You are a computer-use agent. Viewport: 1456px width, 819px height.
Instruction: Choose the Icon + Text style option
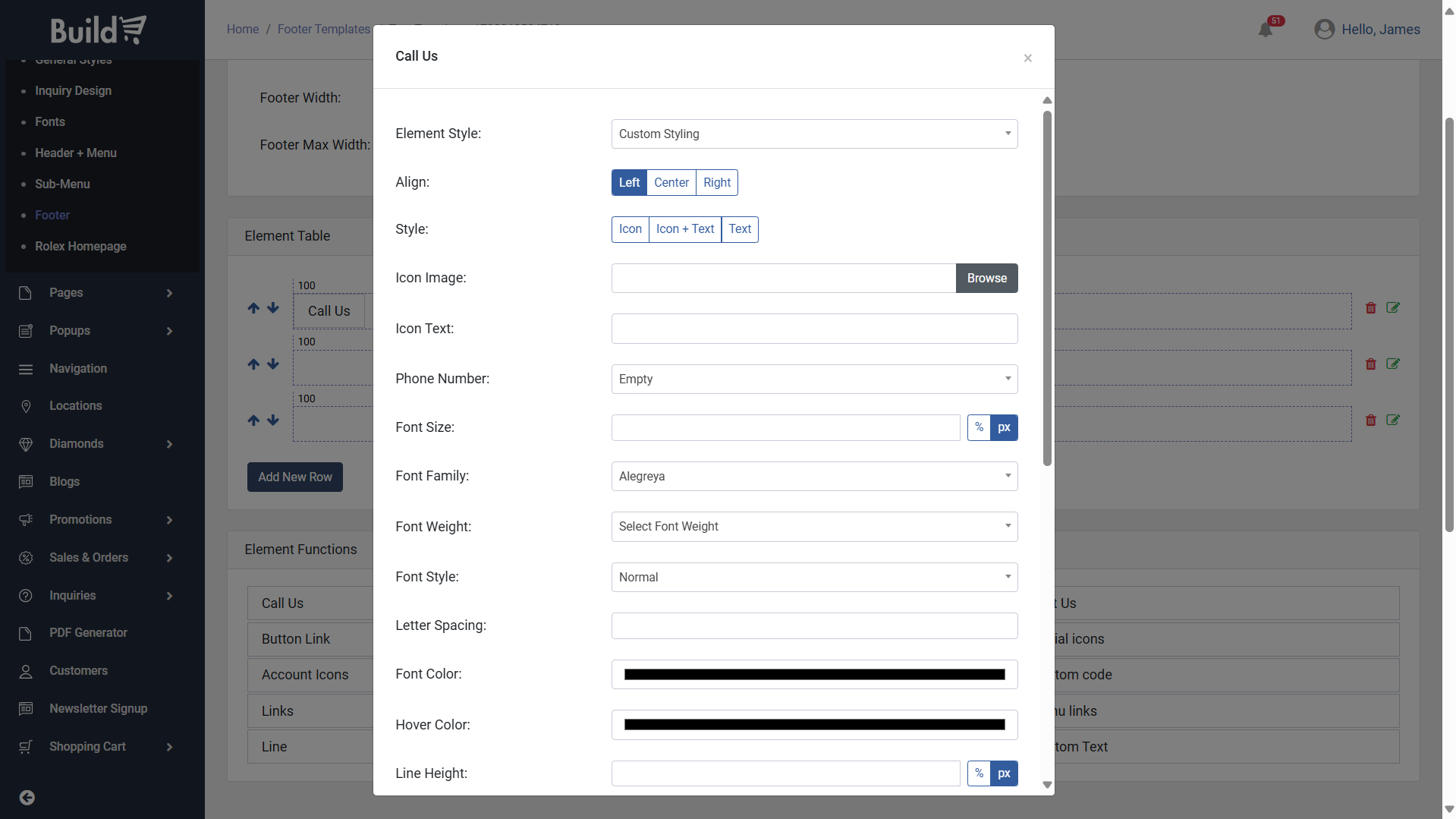coord(684,229)
